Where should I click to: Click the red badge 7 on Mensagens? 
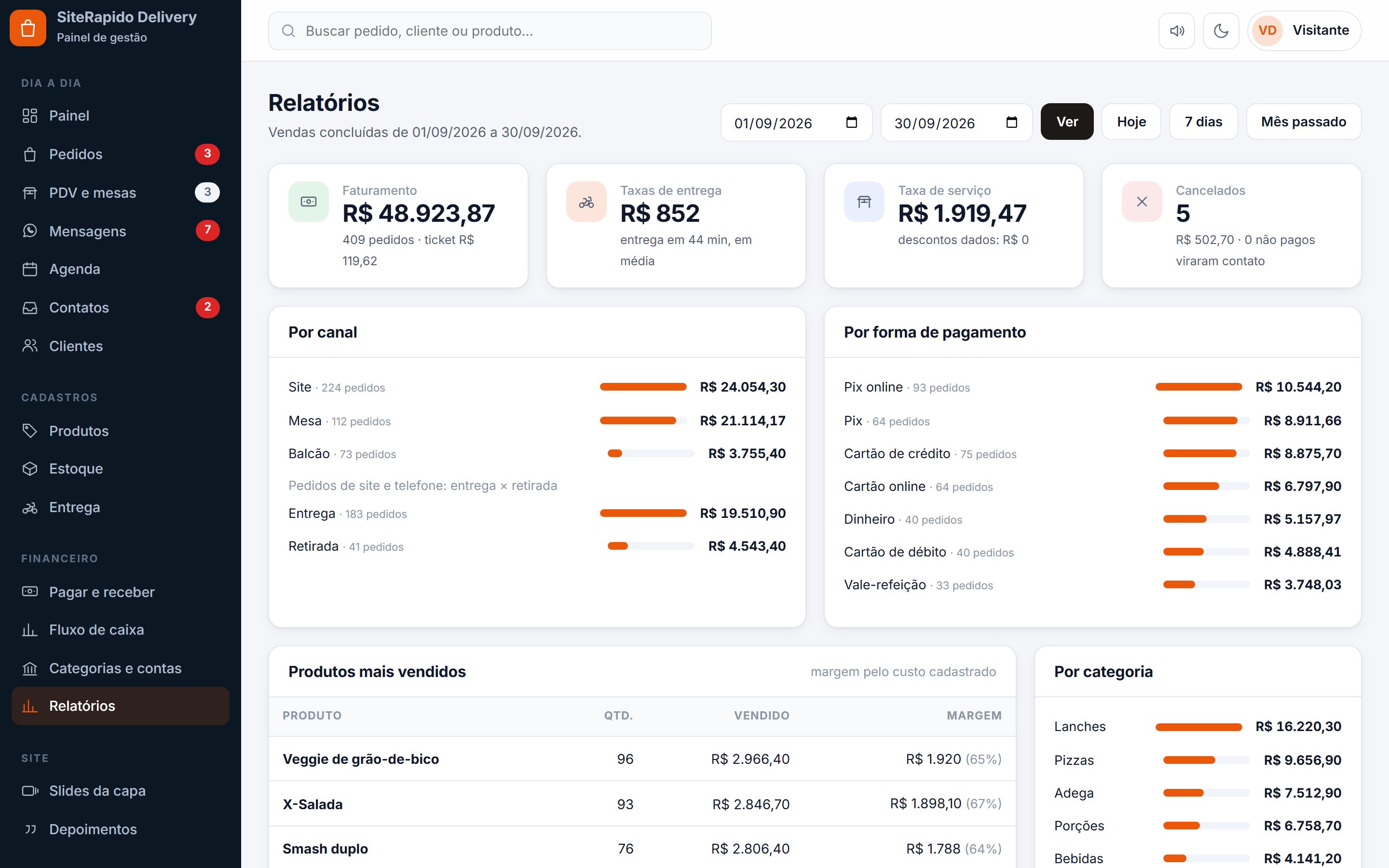(x=207, y=230)
